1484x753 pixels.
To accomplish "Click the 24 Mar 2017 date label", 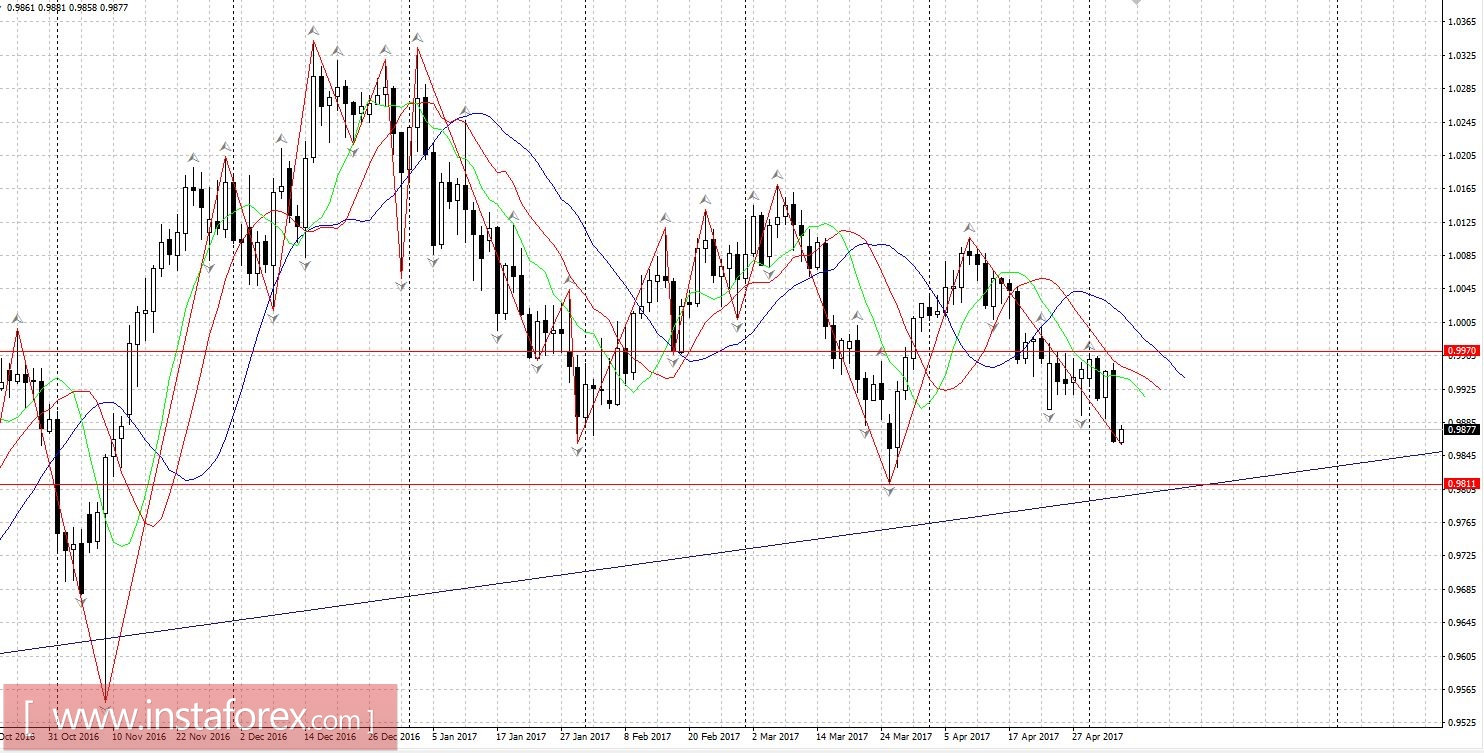I will (905, 737).
